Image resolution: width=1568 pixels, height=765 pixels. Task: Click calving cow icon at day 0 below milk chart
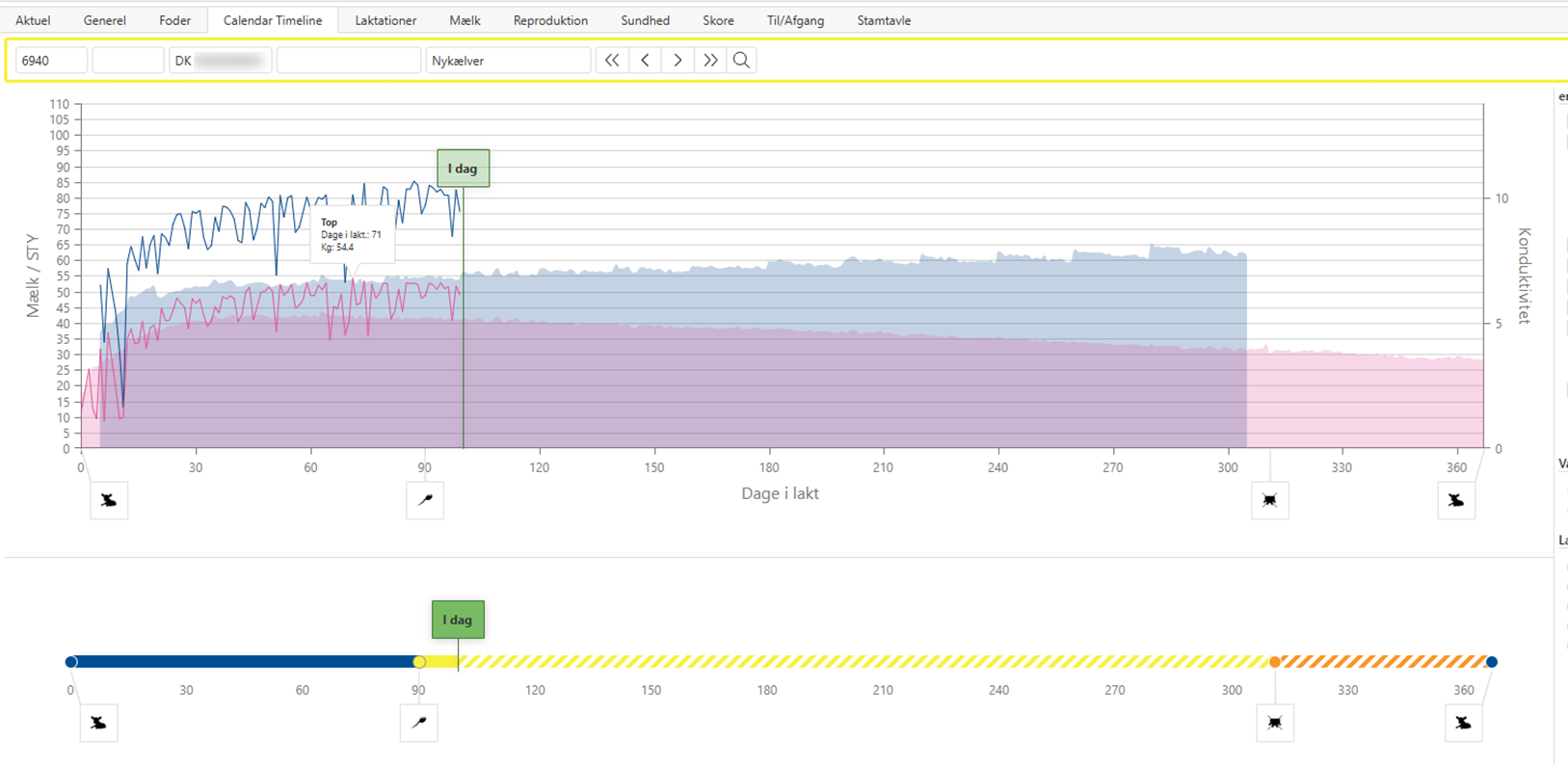[109, 501]
